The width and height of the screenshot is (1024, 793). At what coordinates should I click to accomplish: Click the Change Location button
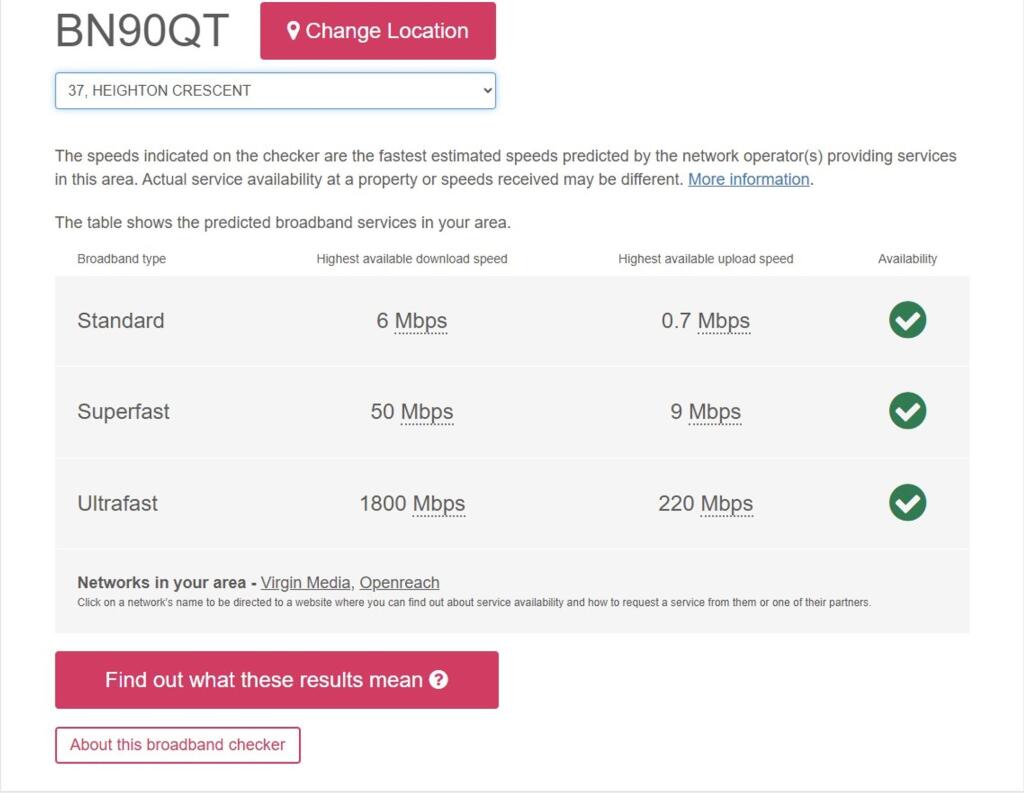(x=378, y=31)
